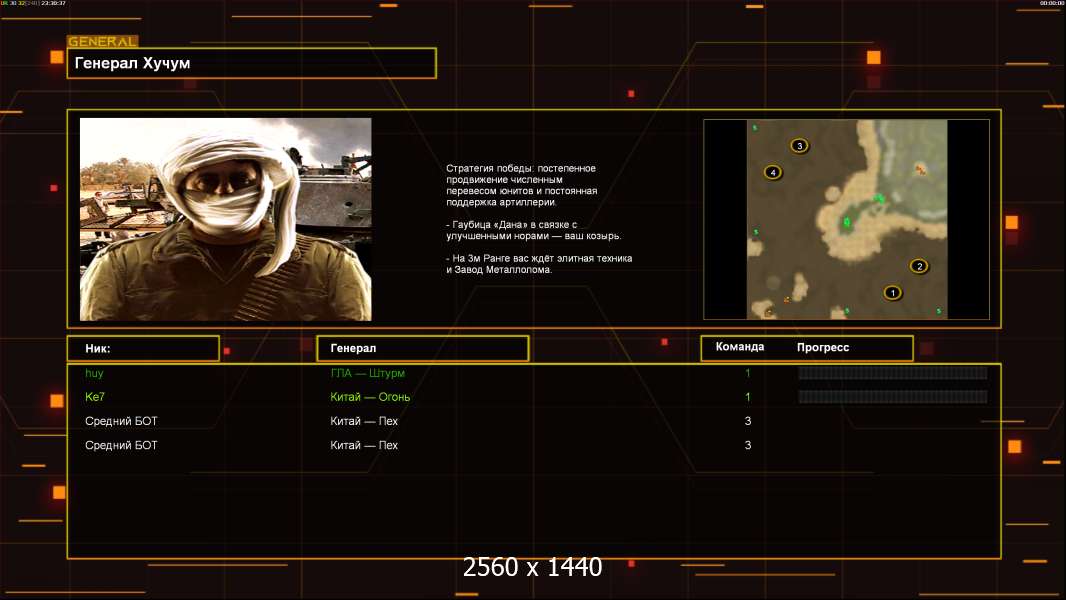Open the general's portrait image
Screen dimensions: 1066x600
click(x=225, y=219)
